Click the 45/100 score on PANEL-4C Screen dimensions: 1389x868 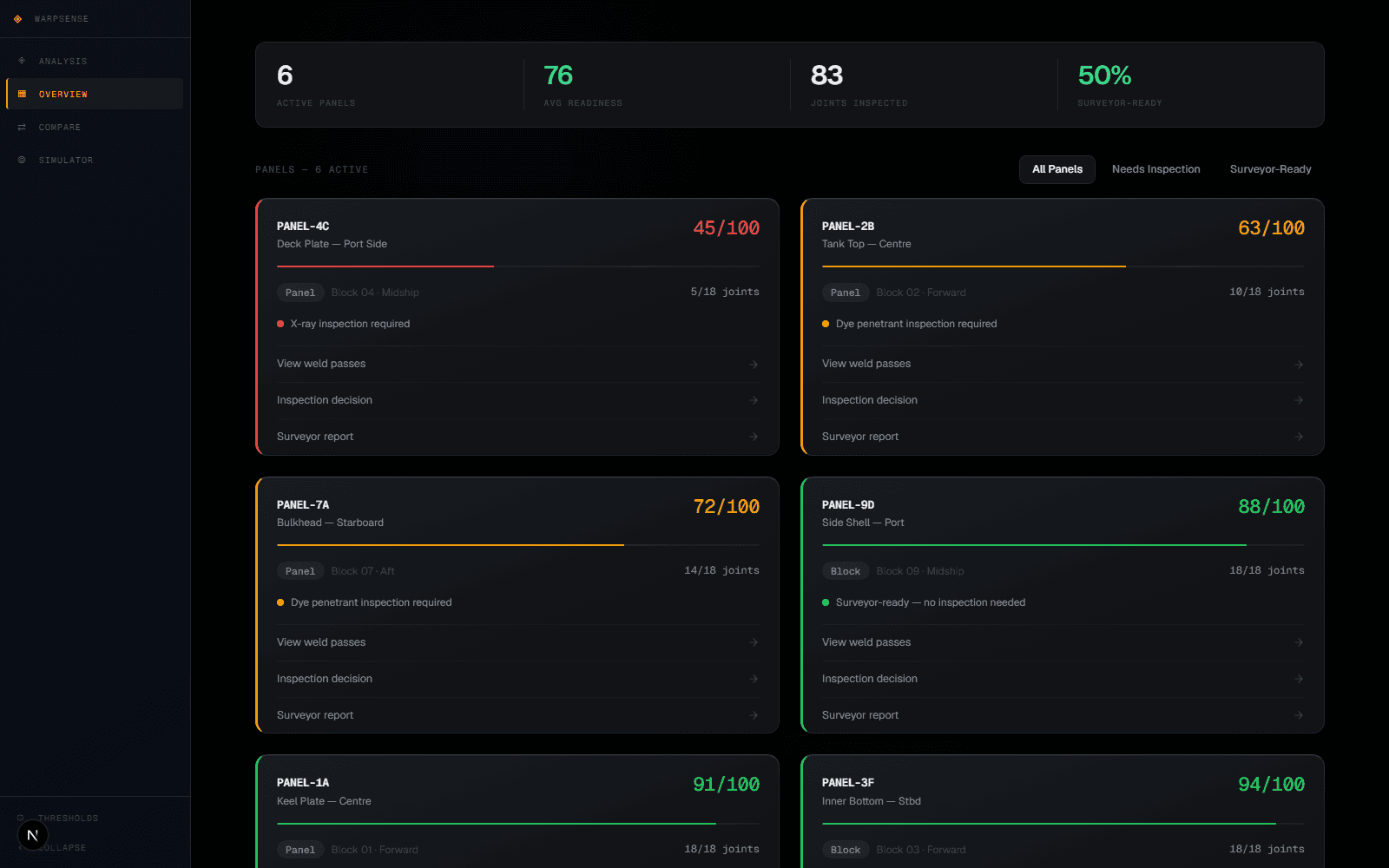click(x=726, y=228)
